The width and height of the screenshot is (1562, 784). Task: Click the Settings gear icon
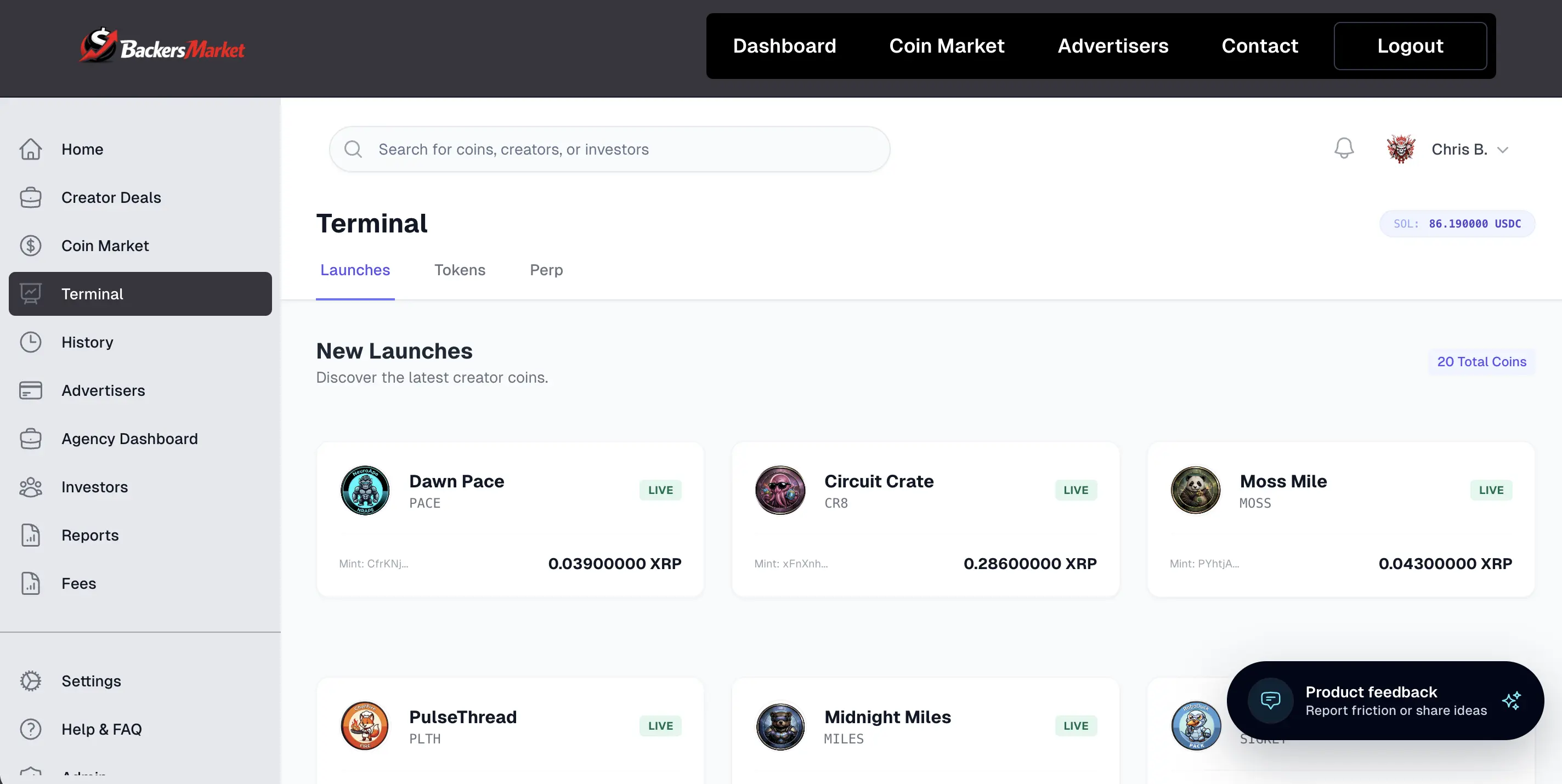[30, 681]
